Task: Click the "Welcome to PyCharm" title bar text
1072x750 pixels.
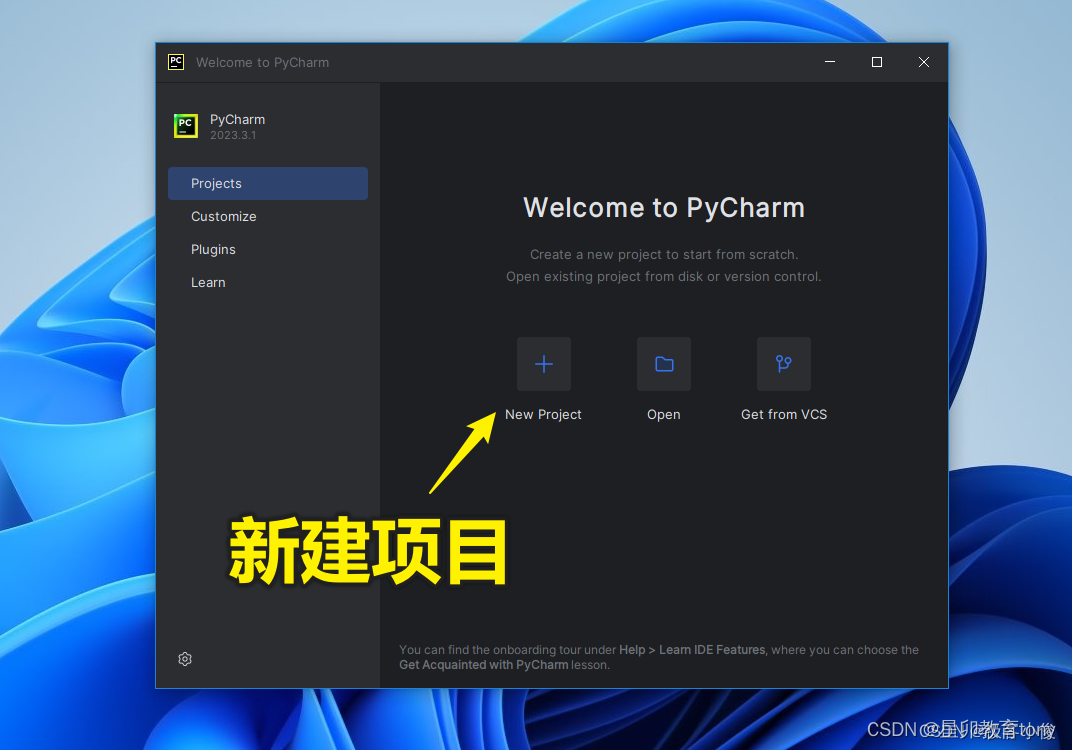Action: click(x=263, y=62)
